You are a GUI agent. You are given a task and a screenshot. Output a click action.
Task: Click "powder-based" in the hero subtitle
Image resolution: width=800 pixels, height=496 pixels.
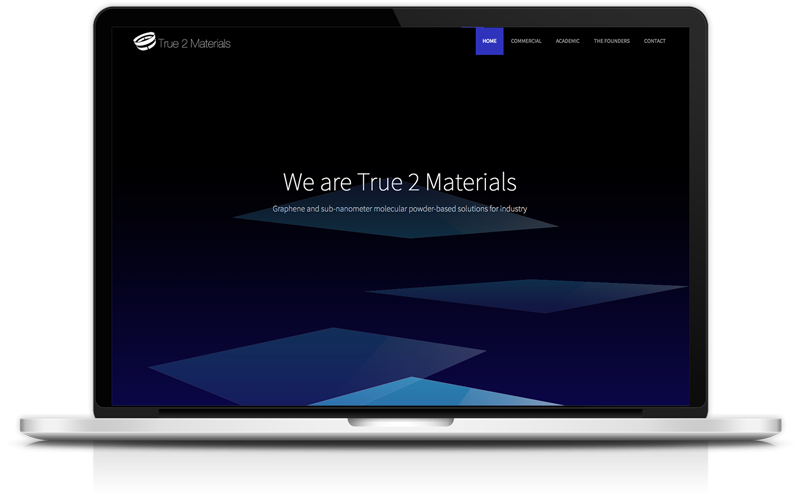click(433, 209)
